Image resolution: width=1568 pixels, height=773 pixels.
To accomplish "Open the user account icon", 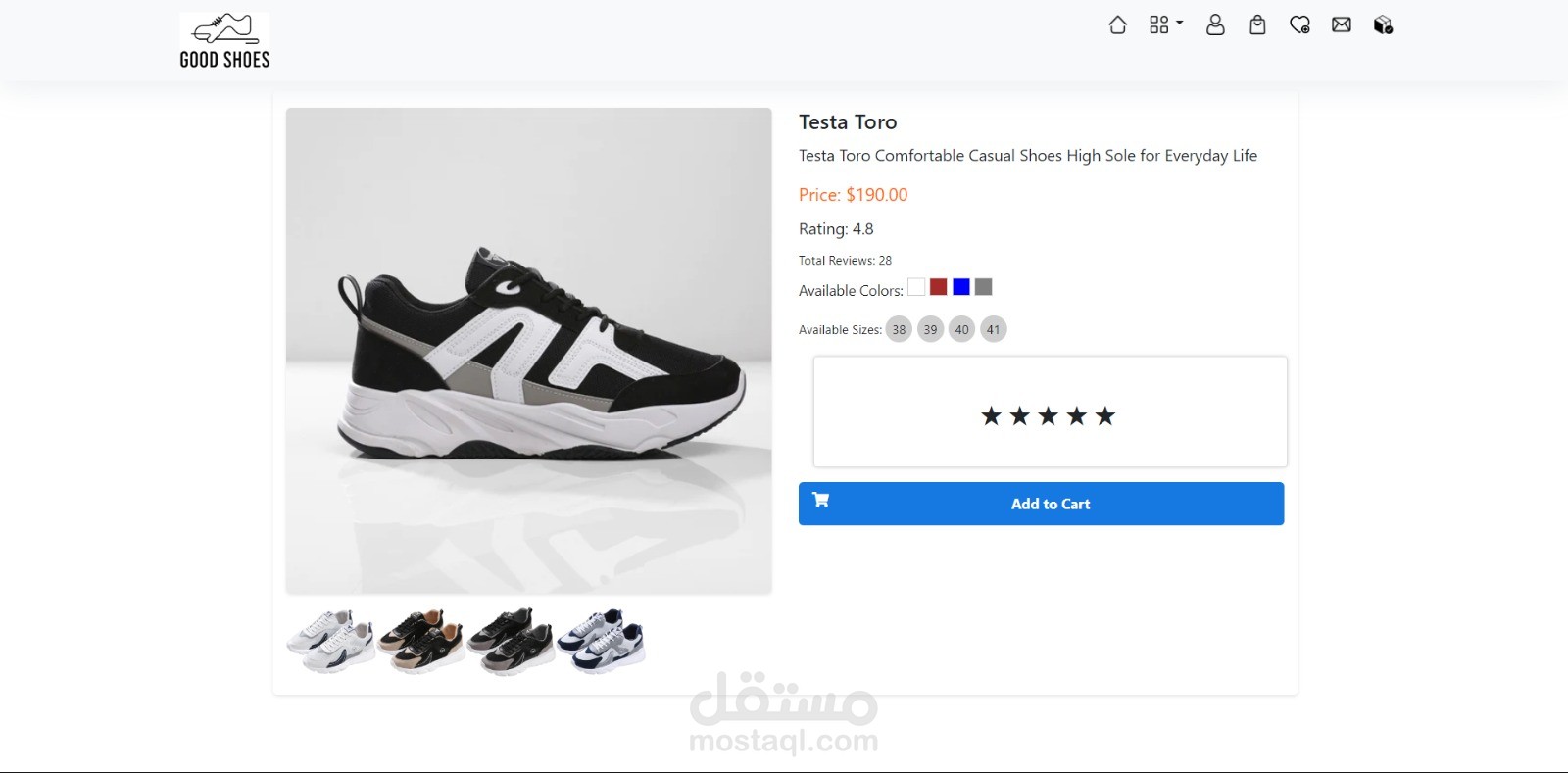I will pos(1215,25).
